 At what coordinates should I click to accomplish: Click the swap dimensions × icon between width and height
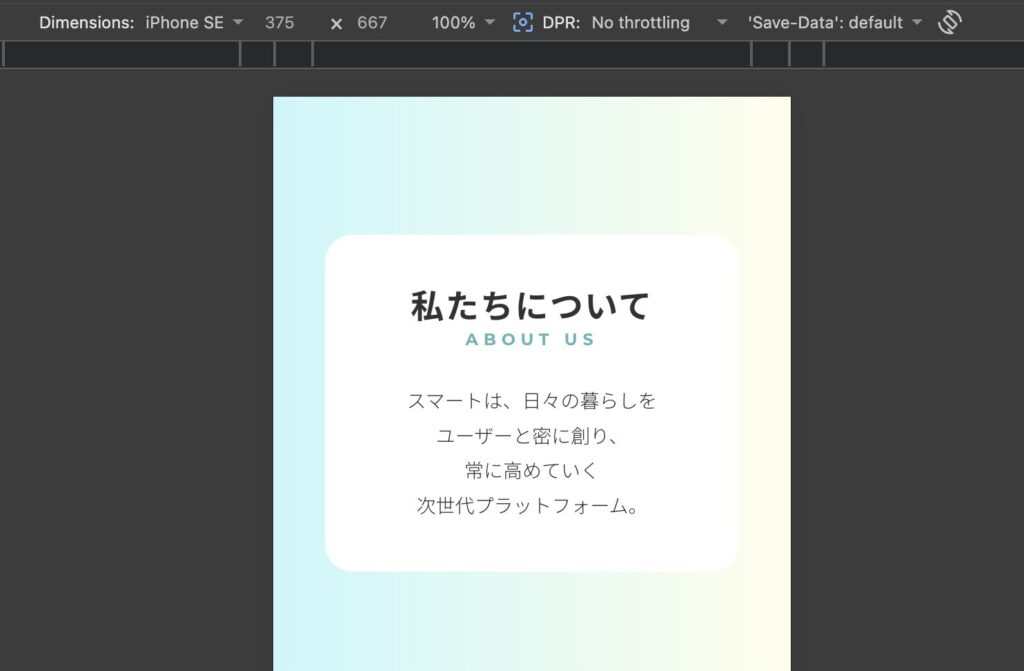[336, 22]
